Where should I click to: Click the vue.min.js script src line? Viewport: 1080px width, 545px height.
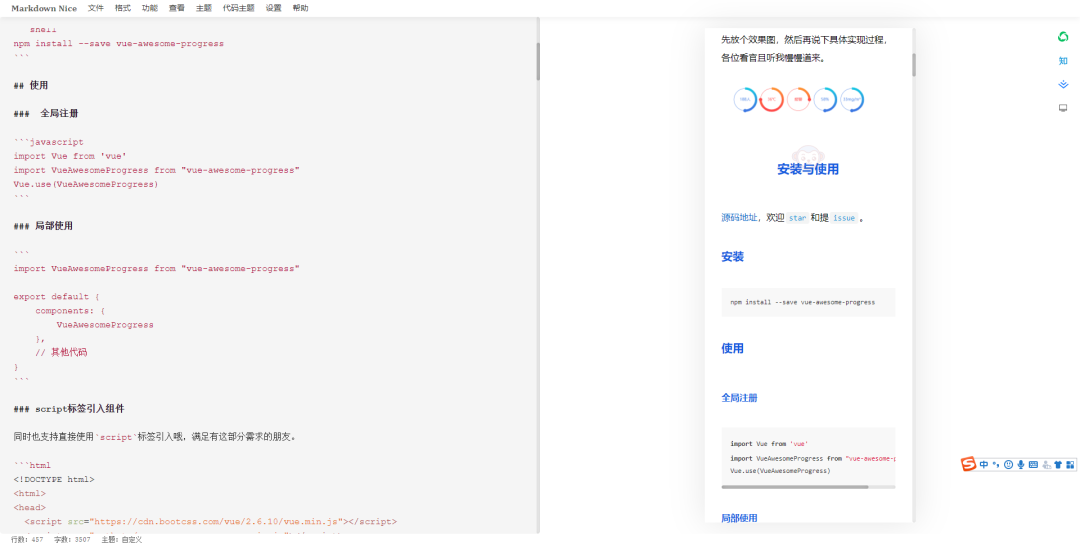[x=211, y=522]
